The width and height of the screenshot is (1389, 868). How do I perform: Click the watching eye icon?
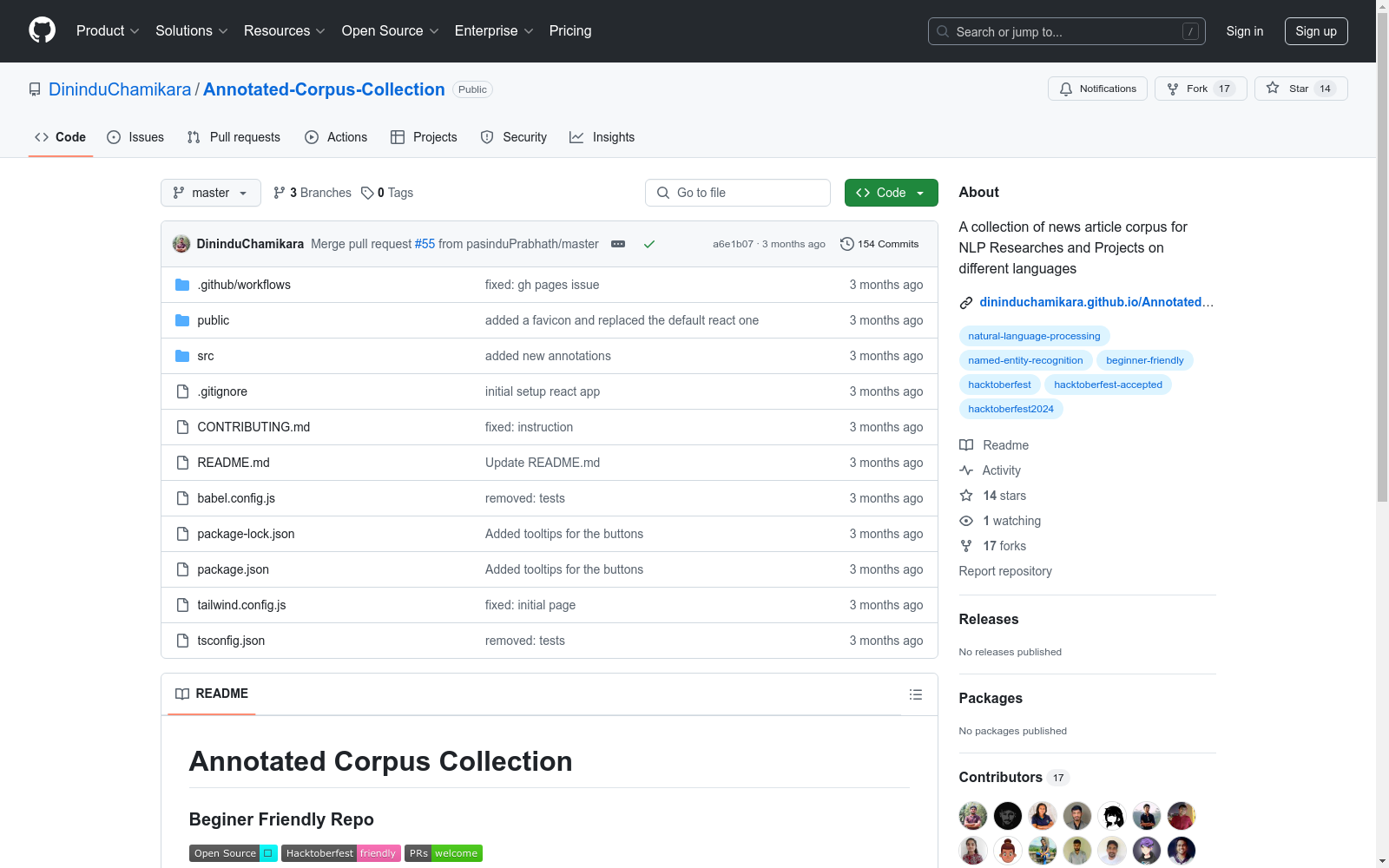click(966, 521)
